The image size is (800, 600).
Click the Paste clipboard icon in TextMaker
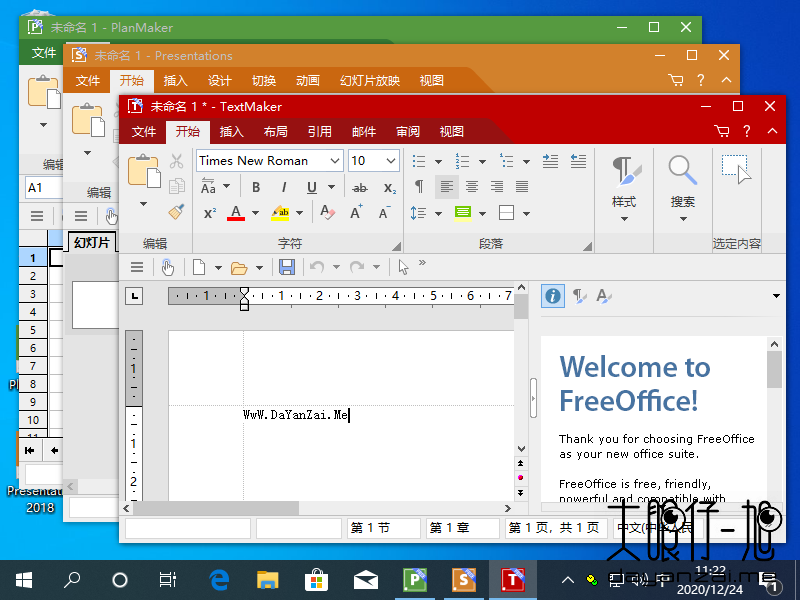[x=144, y=170]
